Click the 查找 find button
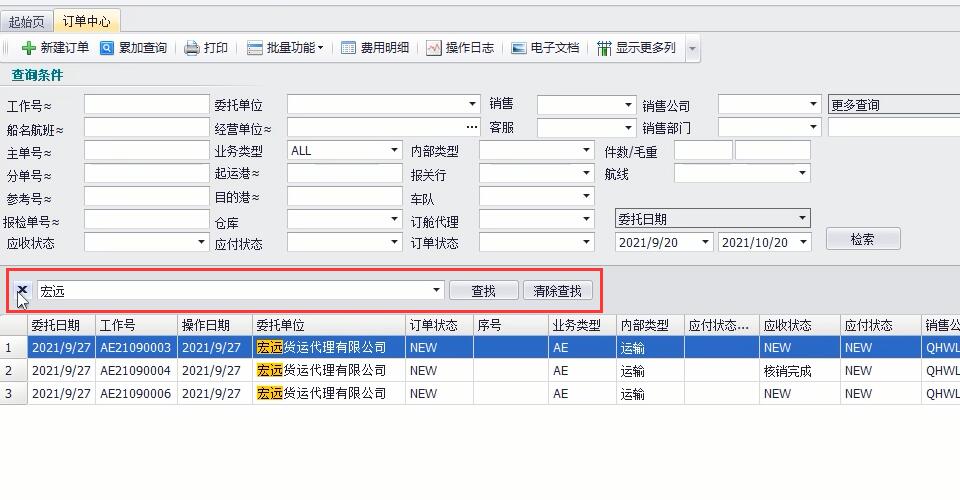The image size is (960, 500). [x=483, y=291]
